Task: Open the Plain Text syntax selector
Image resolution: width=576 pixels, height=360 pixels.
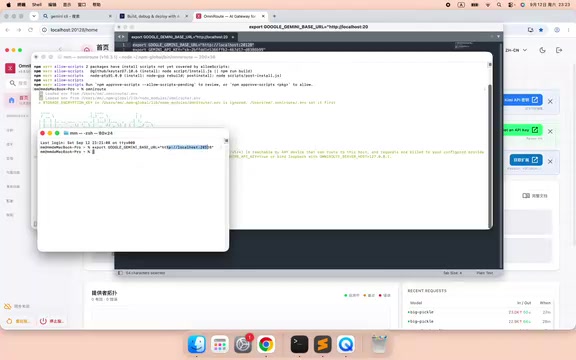Action: pyautogui.click(x=485, y=273)
